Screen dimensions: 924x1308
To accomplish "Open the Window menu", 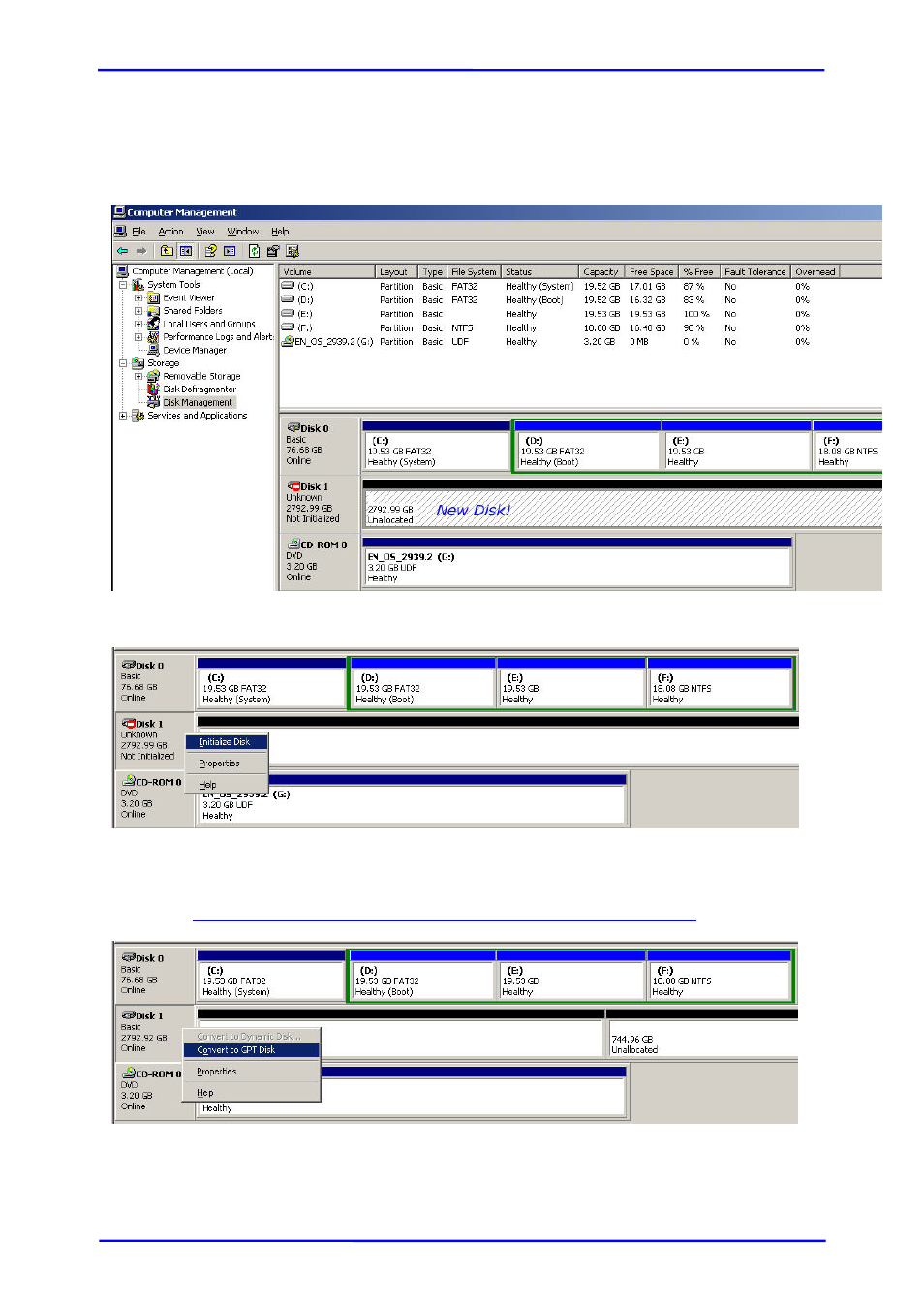I will [243, 232].
